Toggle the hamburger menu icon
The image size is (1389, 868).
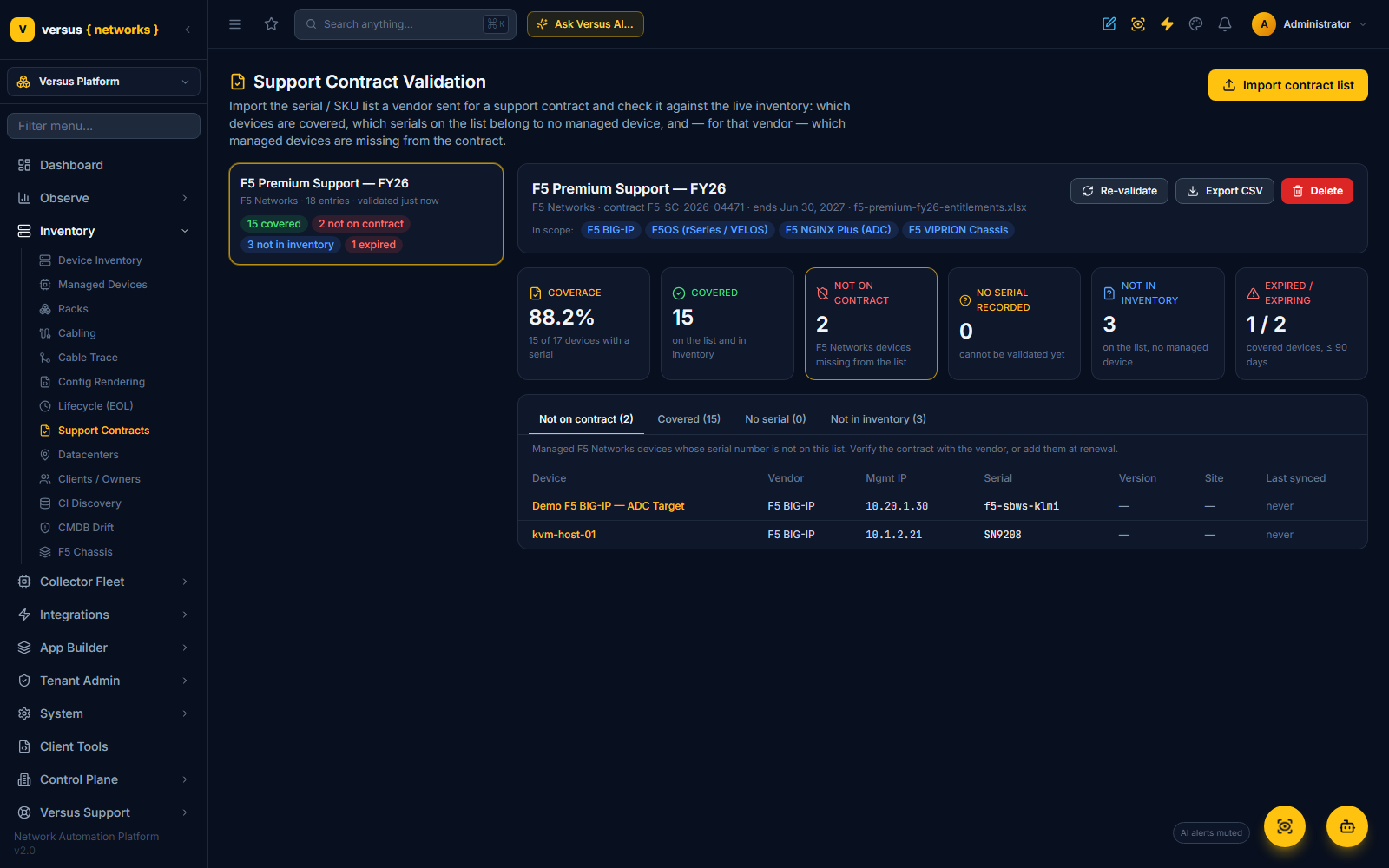click(x=235, y=24)
